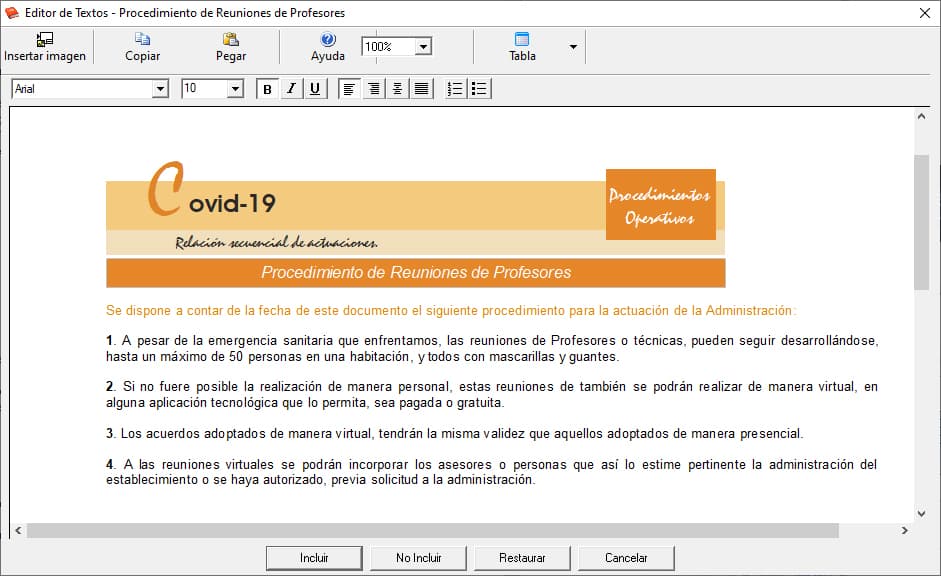Align text to the left

[x=349, y=89]
